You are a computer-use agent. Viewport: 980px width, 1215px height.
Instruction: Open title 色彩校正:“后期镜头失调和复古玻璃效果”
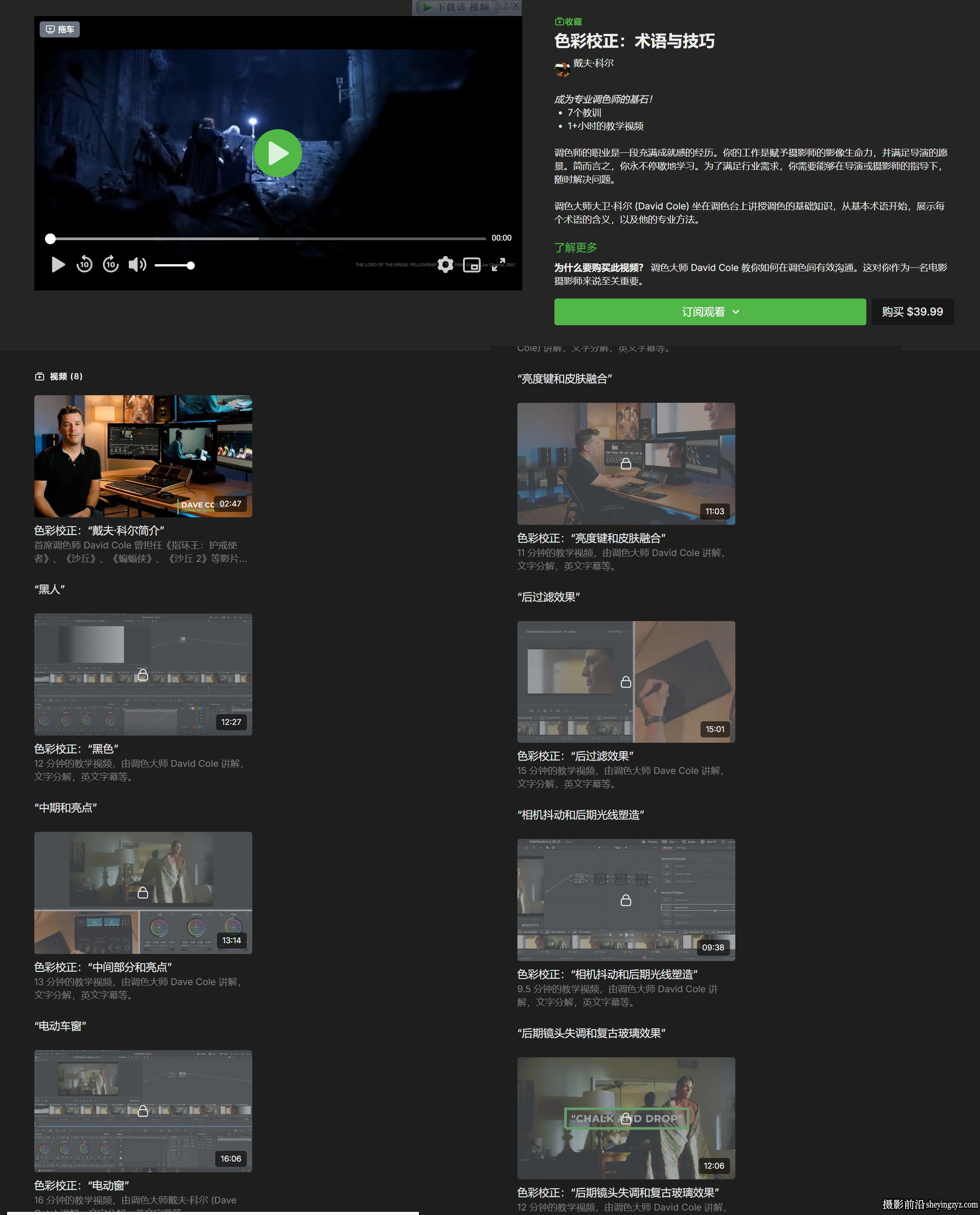point(618,1192)
